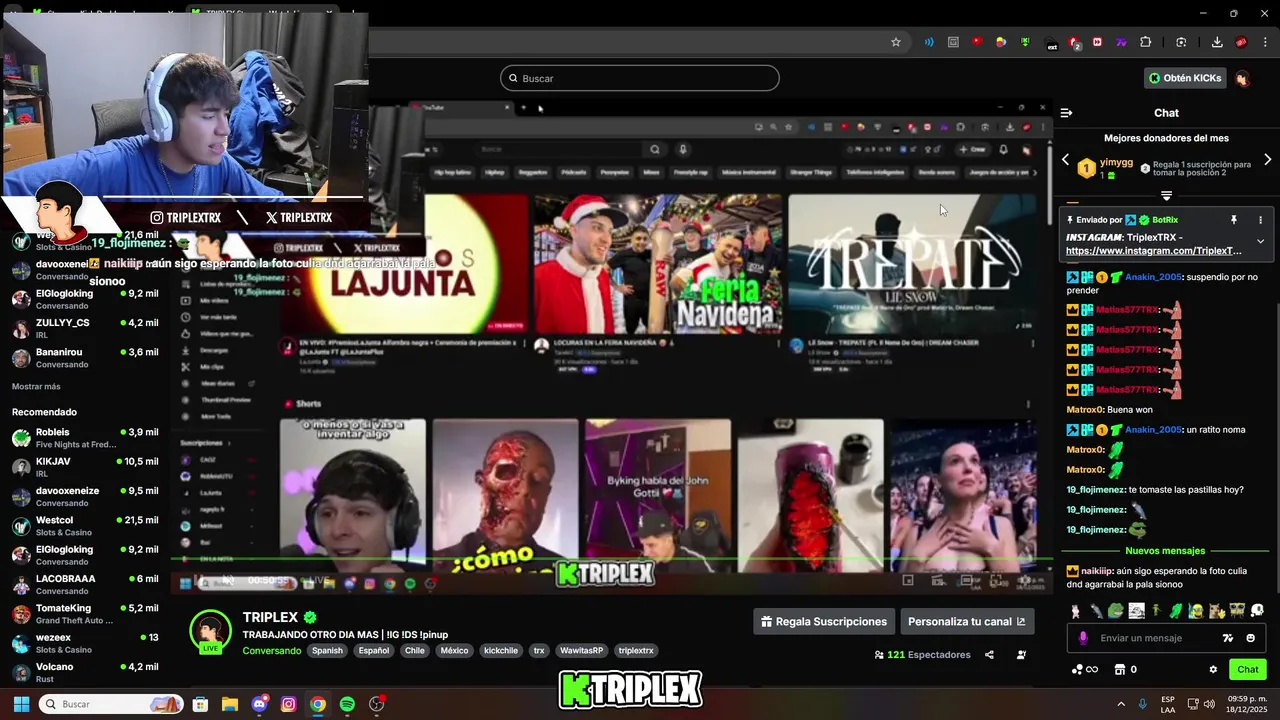Open Discord from the taskbar
The image size is (1280, 720).
coord(259,704)
